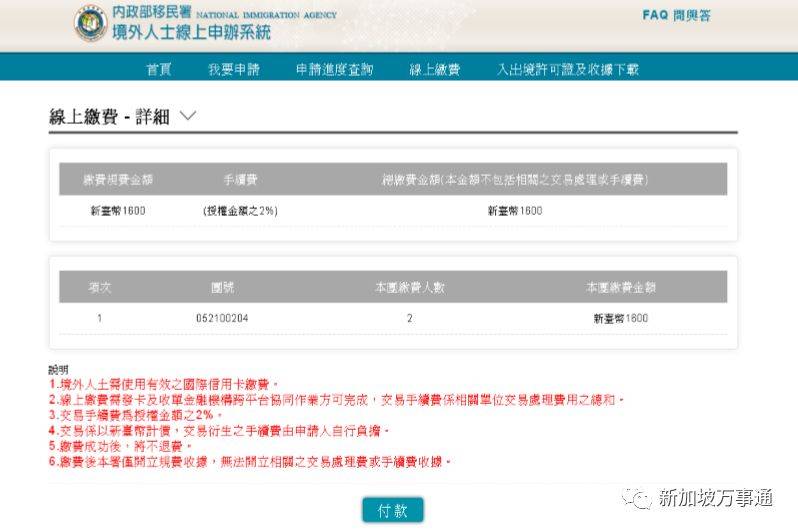798x532 pixels.
Task: Click the 境外人士線上申辦系統 site title
Action: tap(191, 33)
